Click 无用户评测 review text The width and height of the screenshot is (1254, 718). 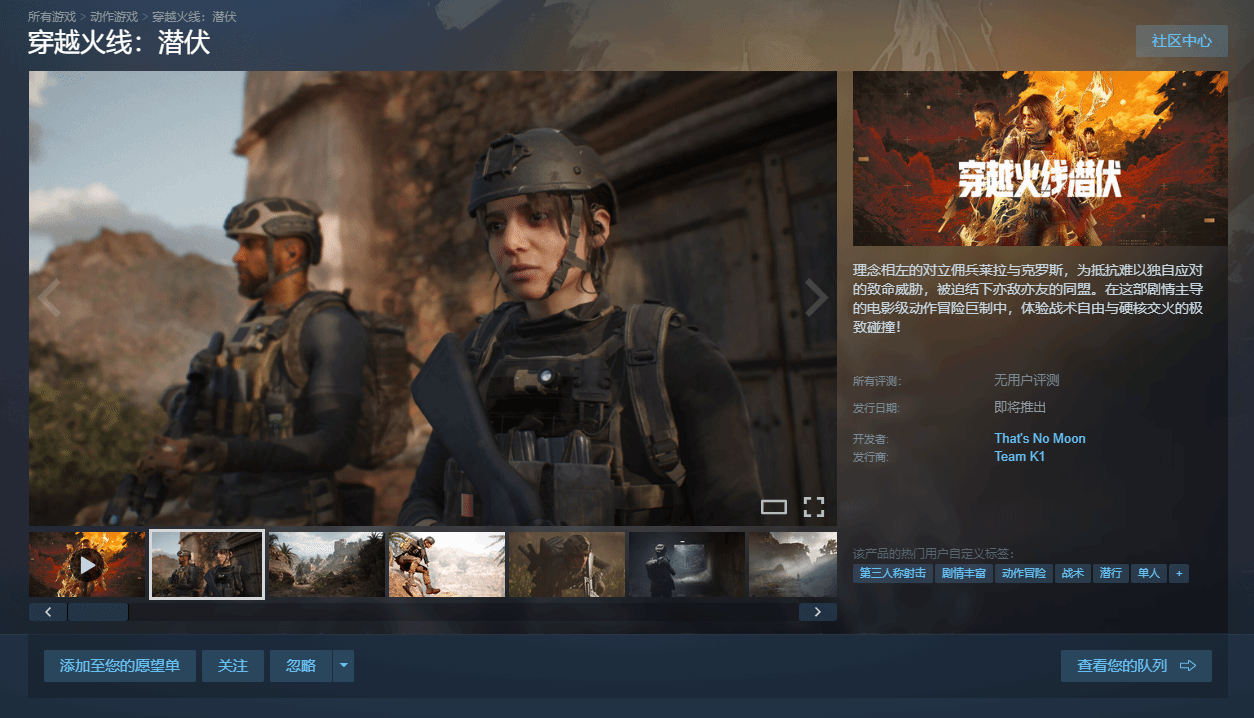click(x=1026, y=380)
